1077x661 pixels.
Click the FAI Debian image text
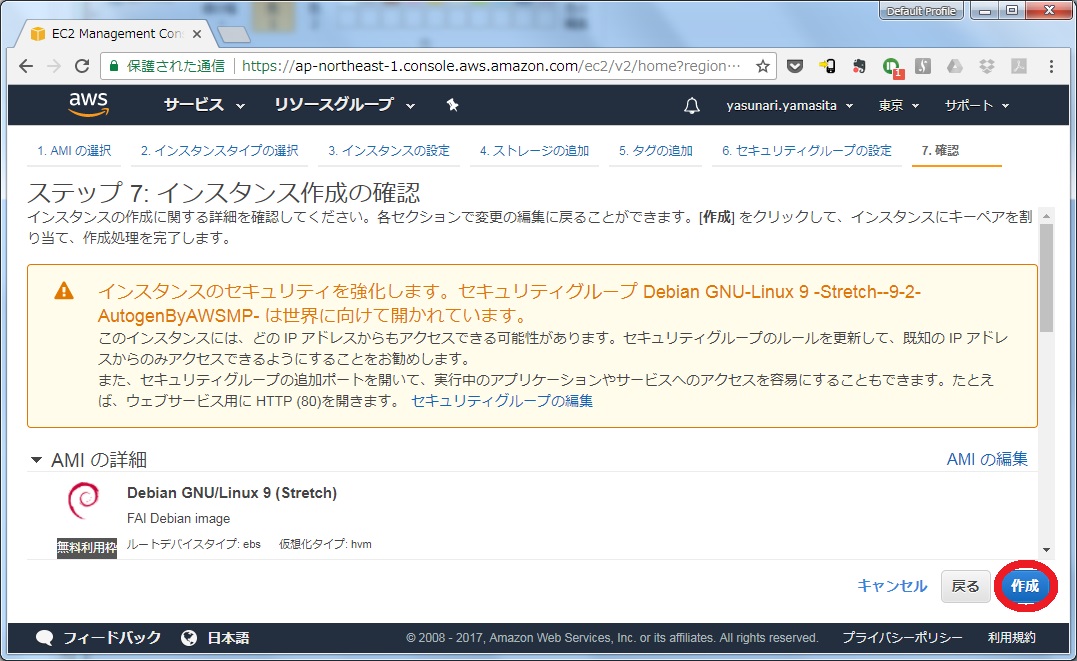pyautogui.click(x=179, y=518)
